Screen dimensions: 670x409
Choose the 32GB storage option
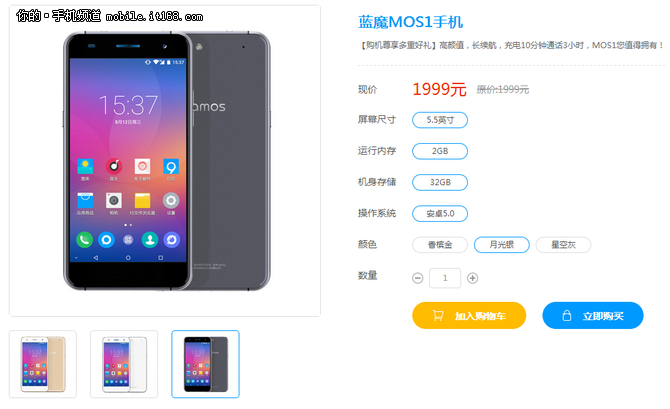440,182
